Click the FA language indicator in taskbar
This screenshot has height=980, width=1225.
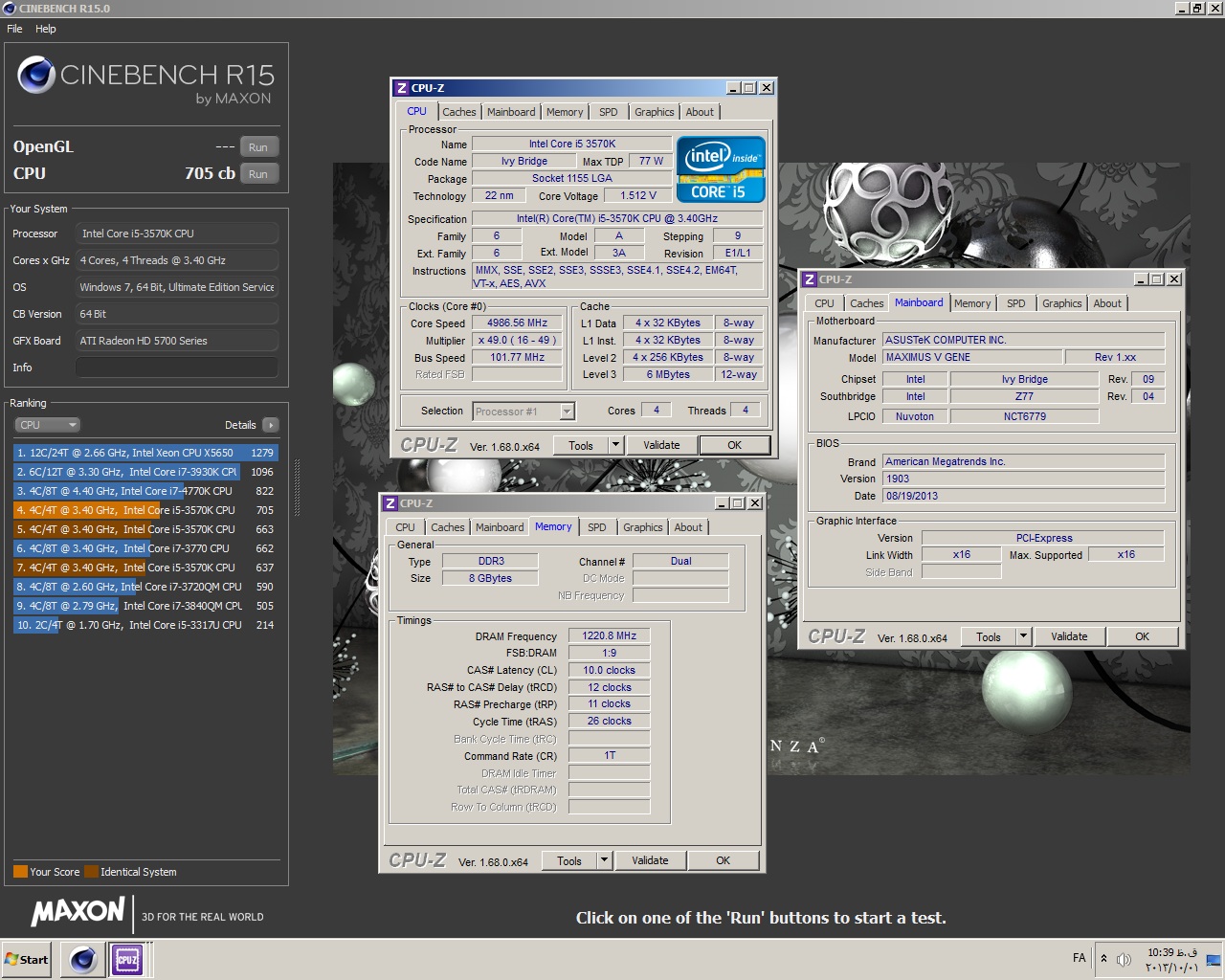point(1080,958)
